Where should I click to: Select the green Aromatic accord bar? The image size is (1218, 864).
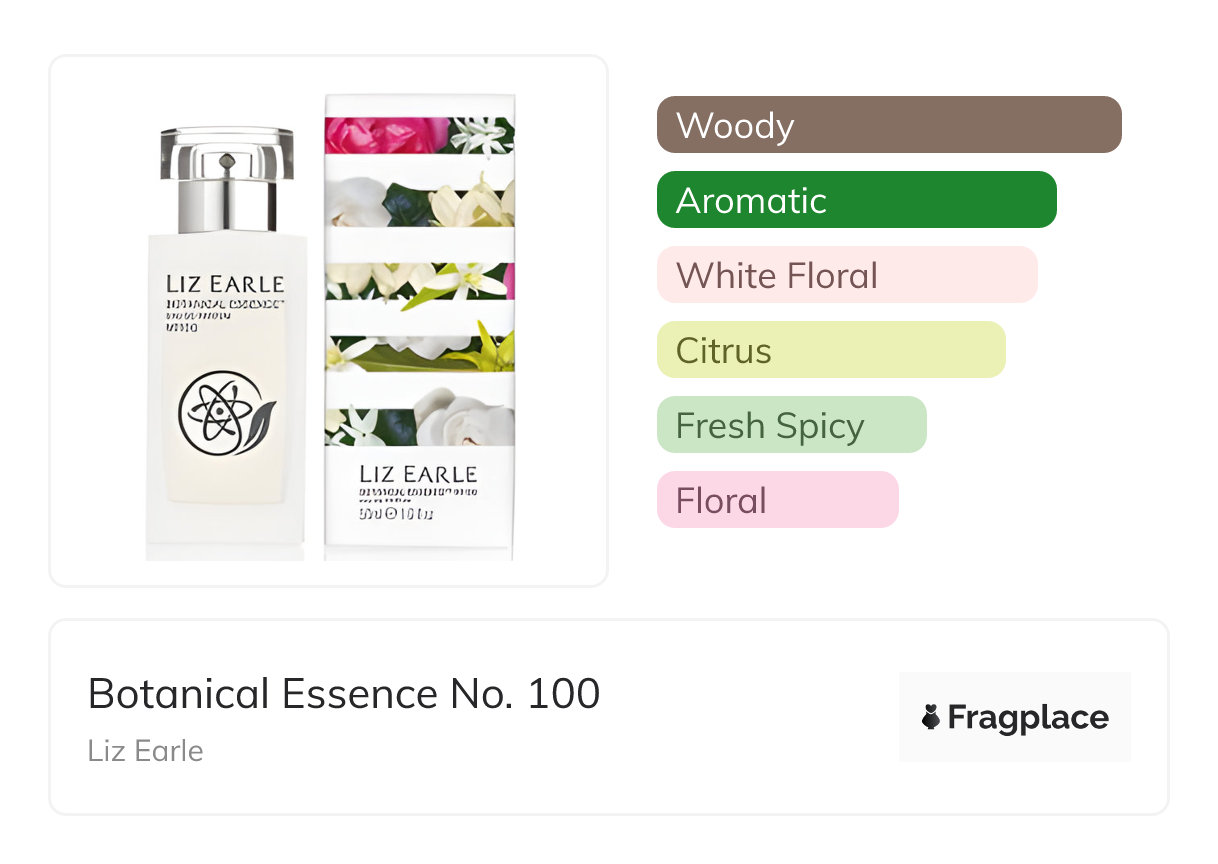(856, 200)
